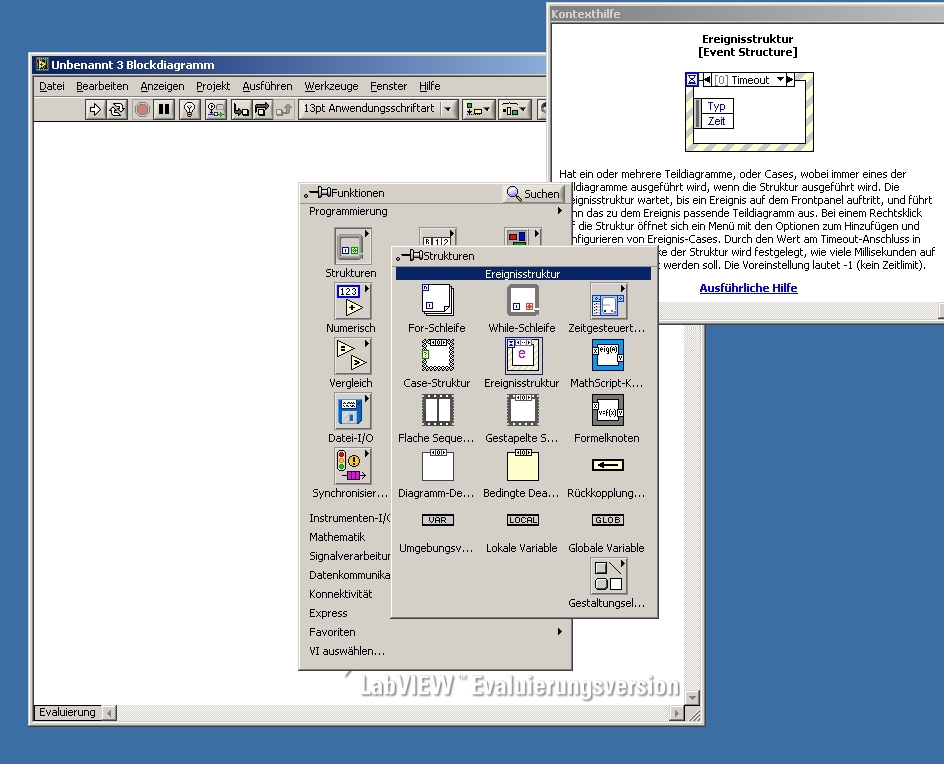Click the horizontal scrollbar left arrow
Image resolution: width=944 pixels, height=764 pixels.
(x=109, y=713)
